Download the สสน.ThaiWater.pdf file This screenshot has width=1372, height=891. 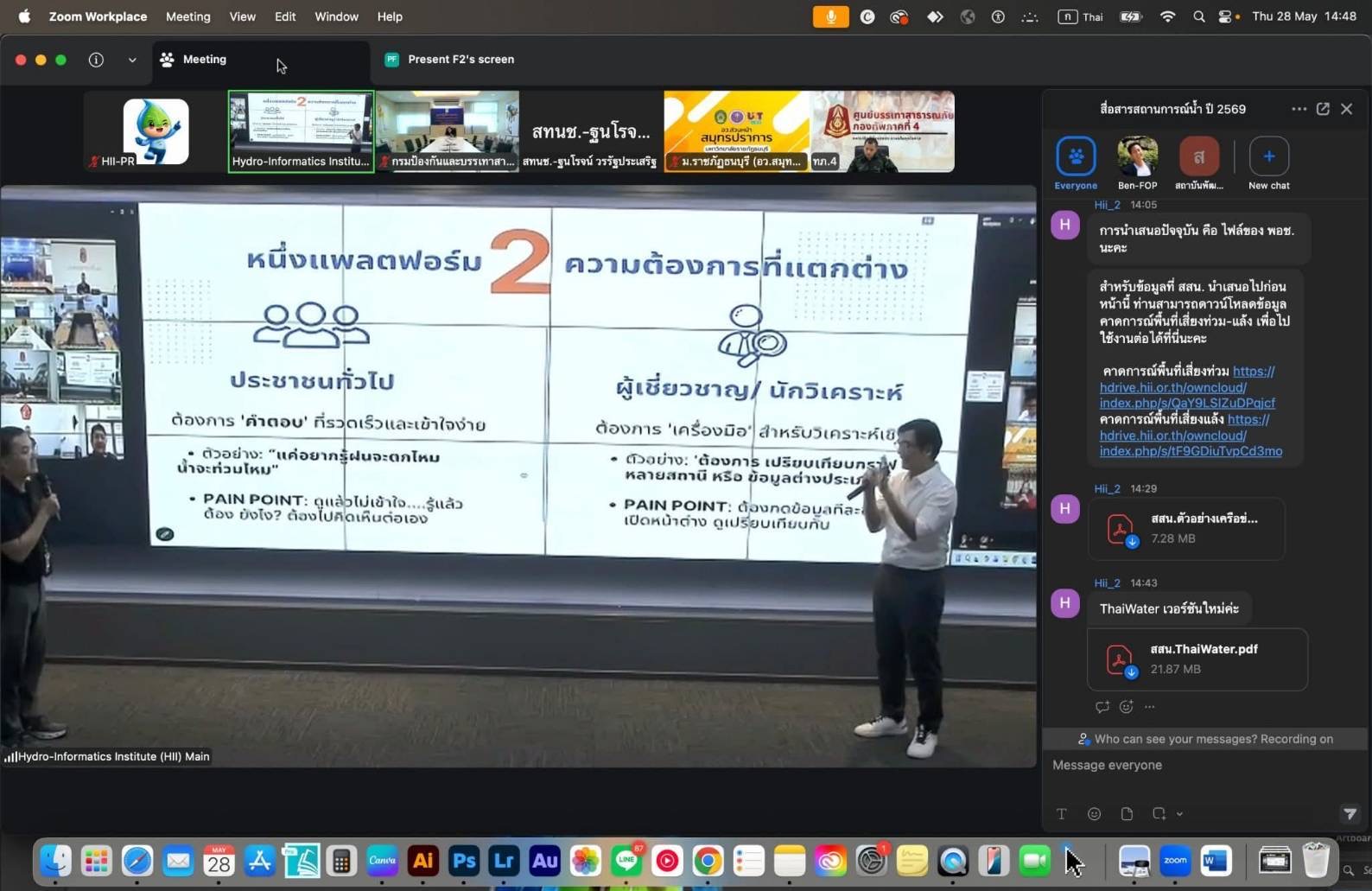coord(1197,659)
